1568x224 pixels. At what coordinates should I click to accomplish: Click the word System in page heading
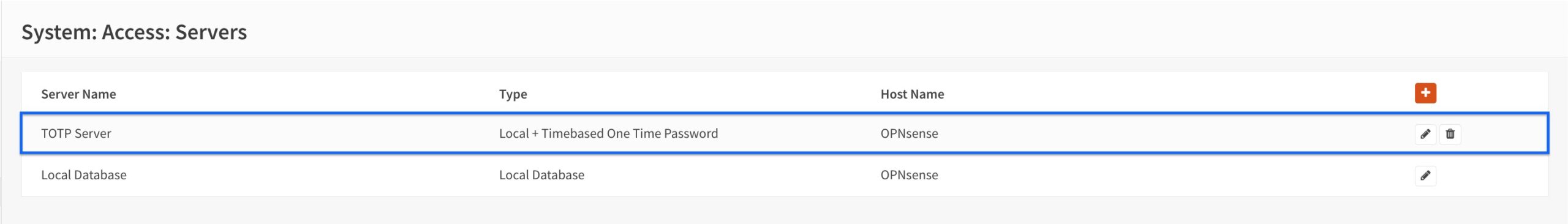click(x=59, y=32)
